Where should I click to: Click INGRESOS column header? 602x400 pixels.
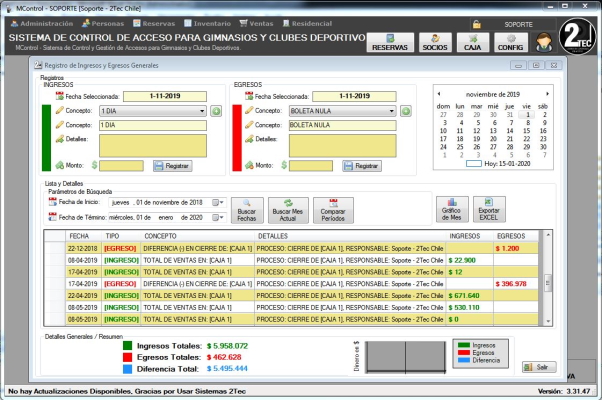tap(470, 236)
